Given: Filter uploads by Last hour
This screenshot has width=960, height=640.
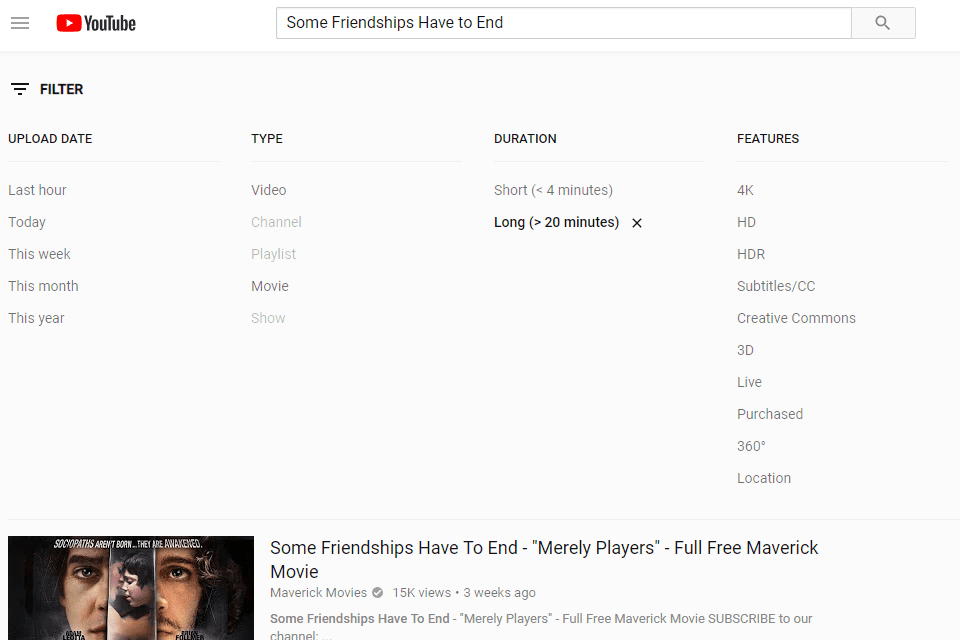Looking at the screenshot, I should (37, 190).
